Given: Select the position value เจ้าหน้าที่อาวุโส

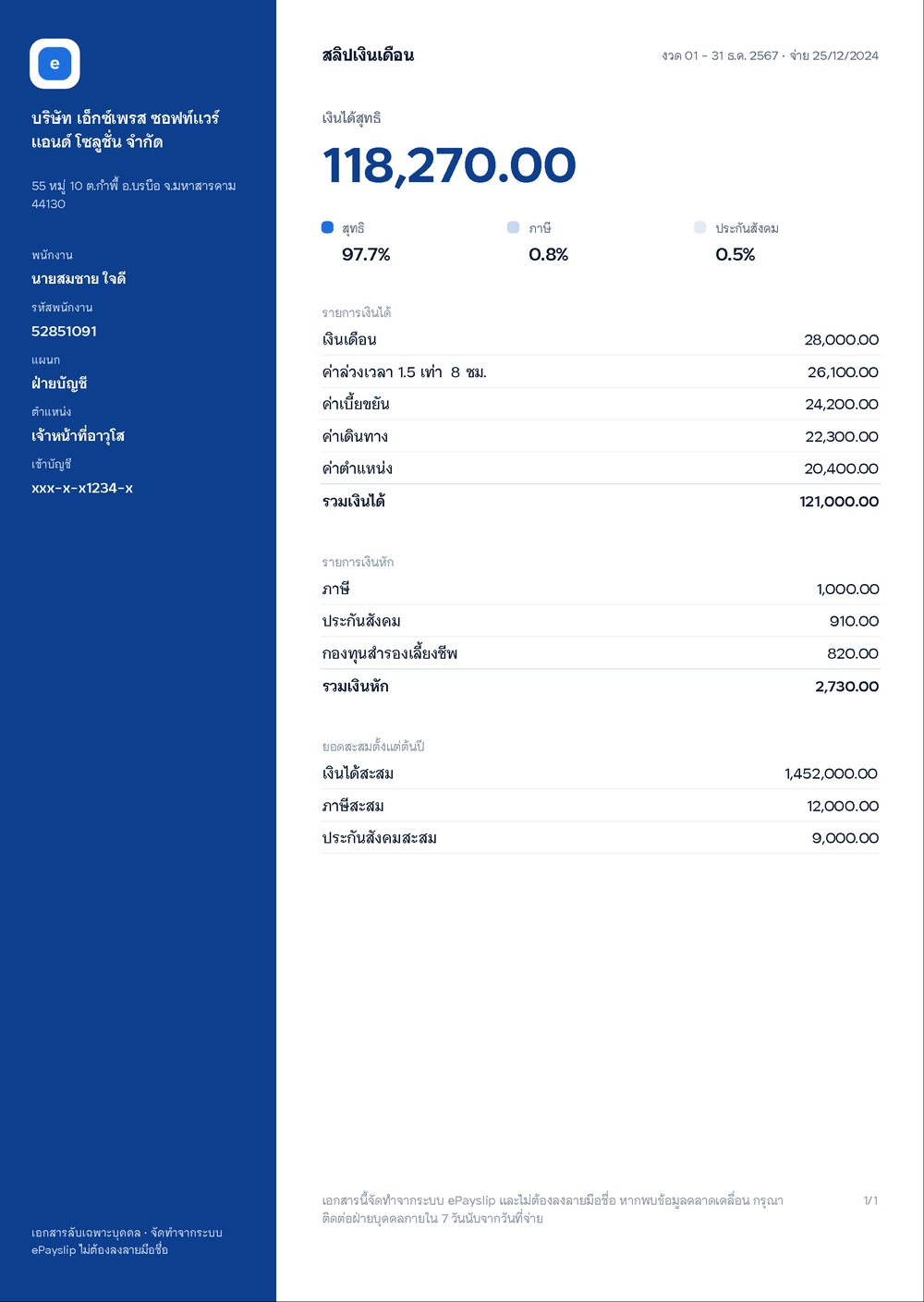Looking at the screenshot, I should point(78,436).
